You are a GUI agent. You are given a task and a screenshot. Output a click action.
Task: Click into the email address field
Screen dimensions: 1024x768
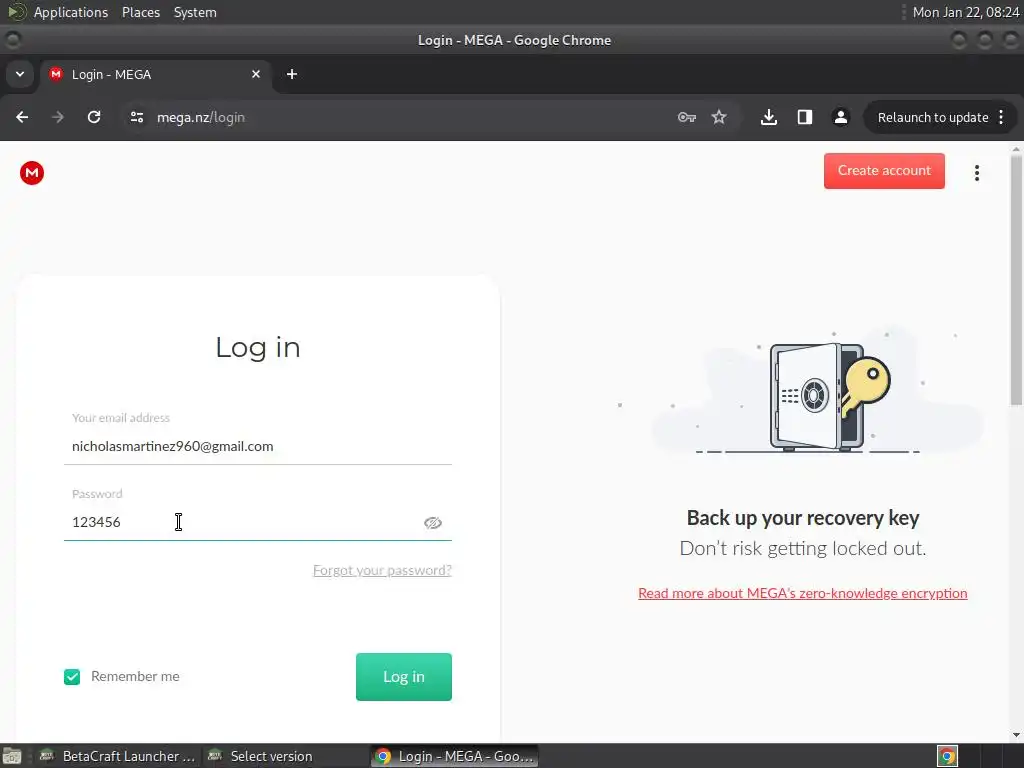pos(257,446)
